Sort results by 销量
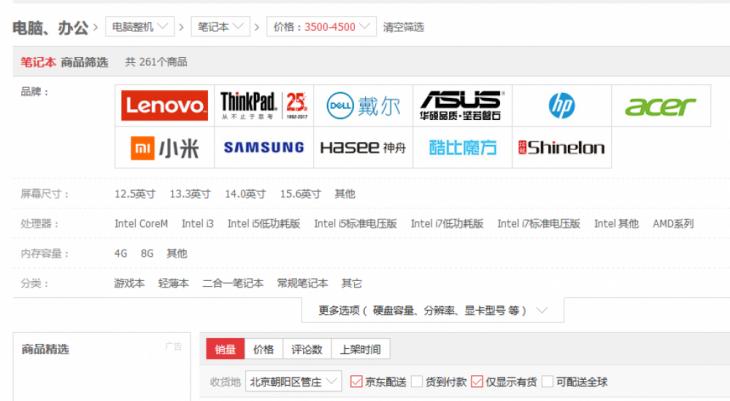Viewport: 730px width, 401px height. pyautogui.click(x=225, y=349)
